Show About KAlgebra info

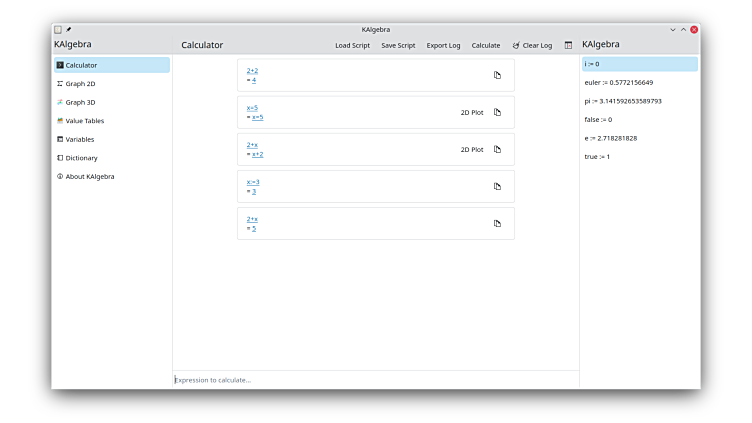(89, 176)
